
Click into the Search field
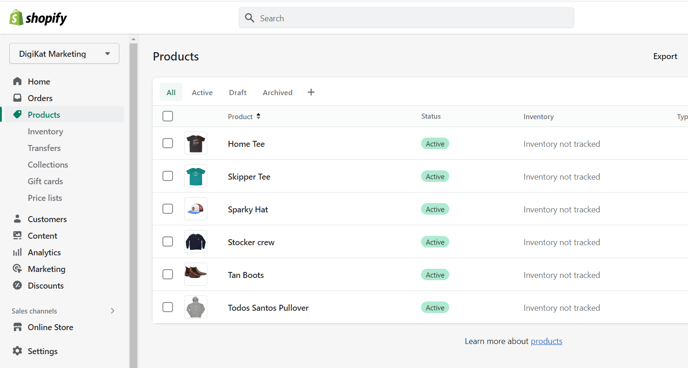click(406, 18)
